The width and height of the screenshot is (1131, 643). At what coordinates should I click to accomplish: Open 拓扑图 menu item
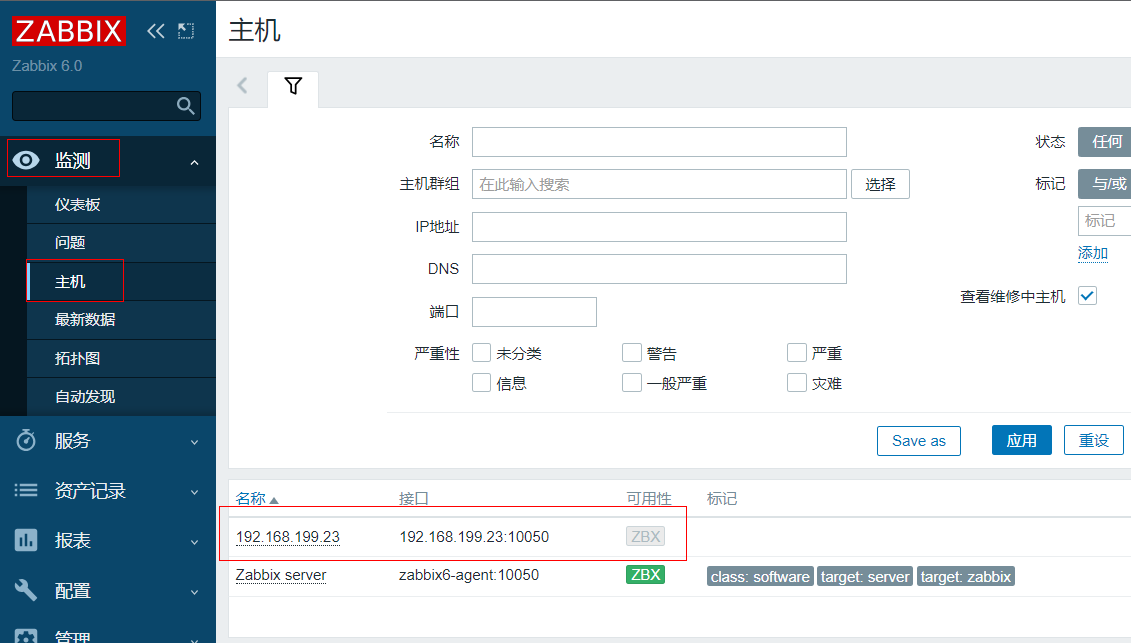(x=121, y=358)
